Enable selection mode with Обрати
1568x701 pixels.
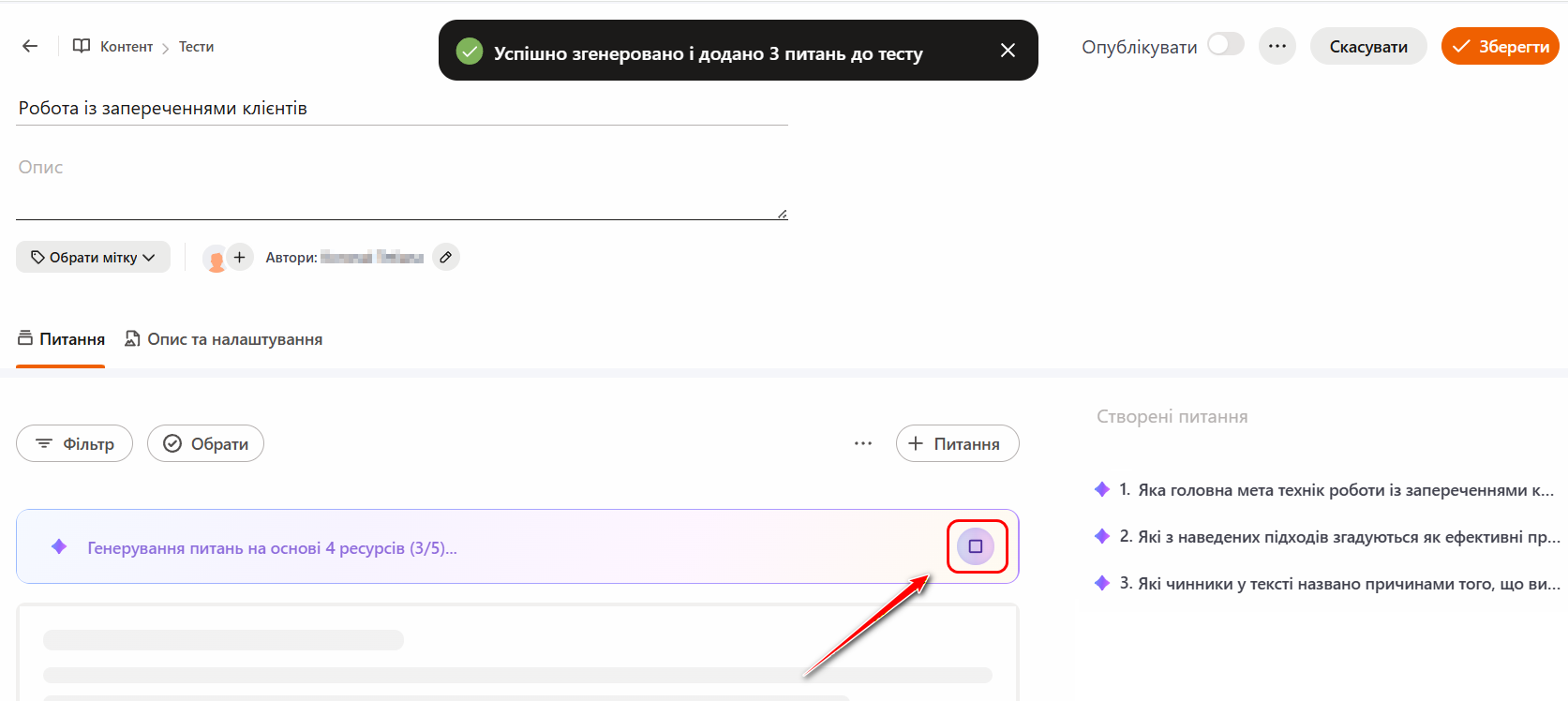[205, 443]
